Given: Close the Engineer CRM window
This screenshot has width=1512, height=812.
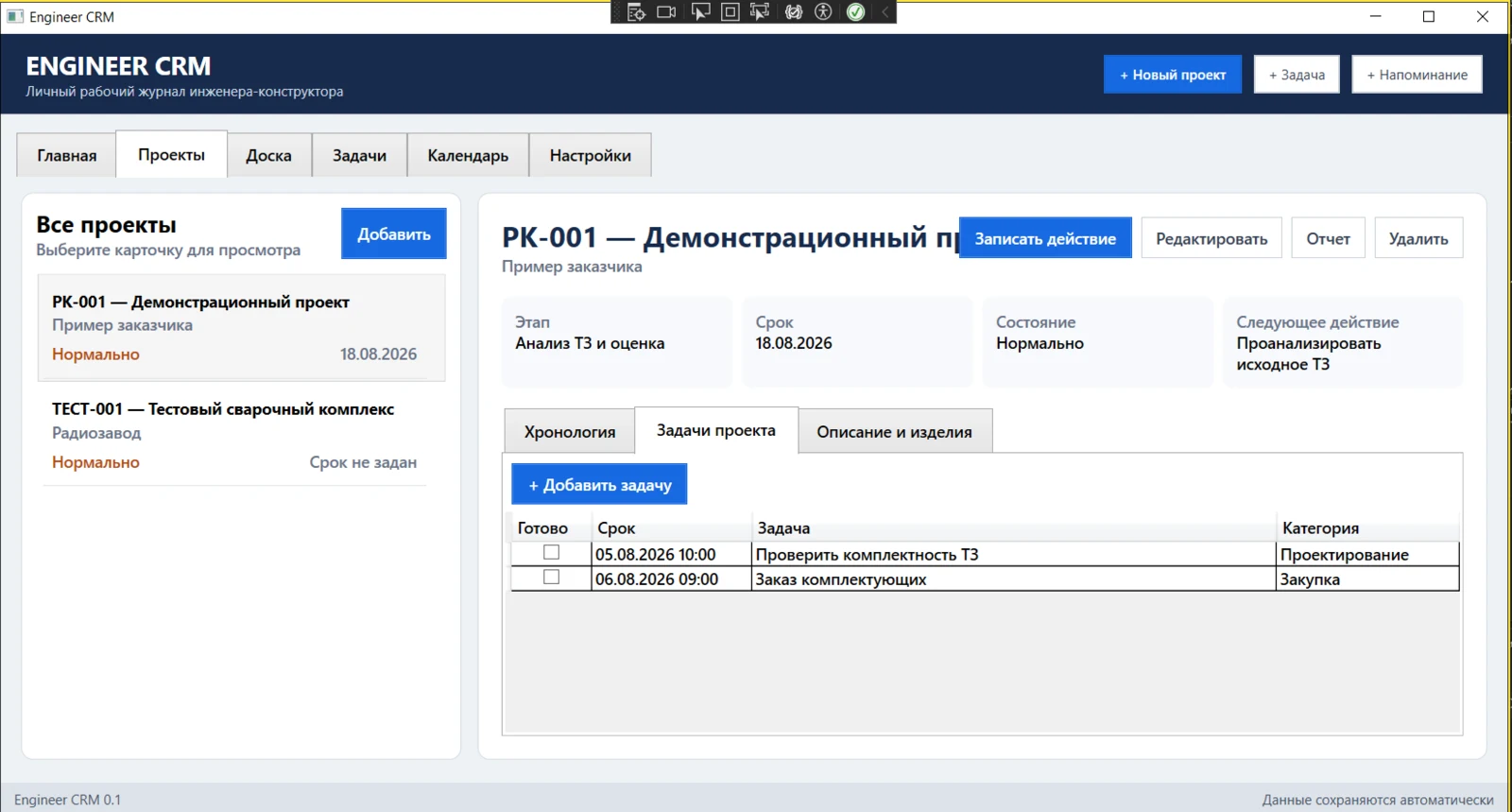Looking at the screenshot, I should click(1482, 16).
